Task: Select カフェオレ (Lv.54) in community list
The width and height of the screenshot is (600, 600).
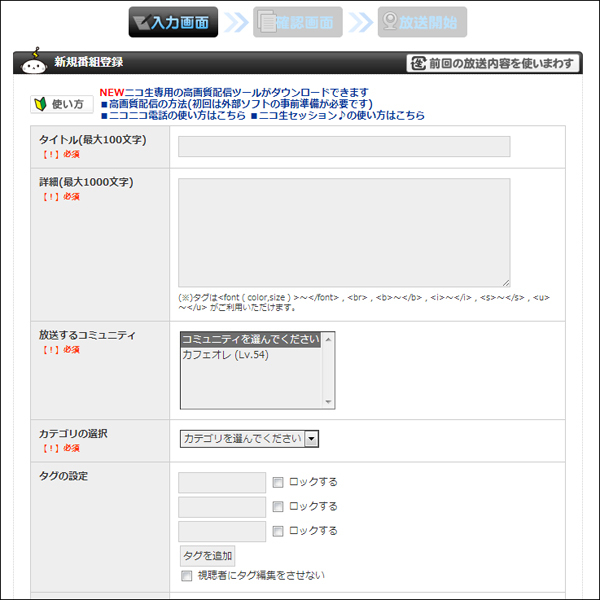Action: pyautogui.click(x=225, y=355)
